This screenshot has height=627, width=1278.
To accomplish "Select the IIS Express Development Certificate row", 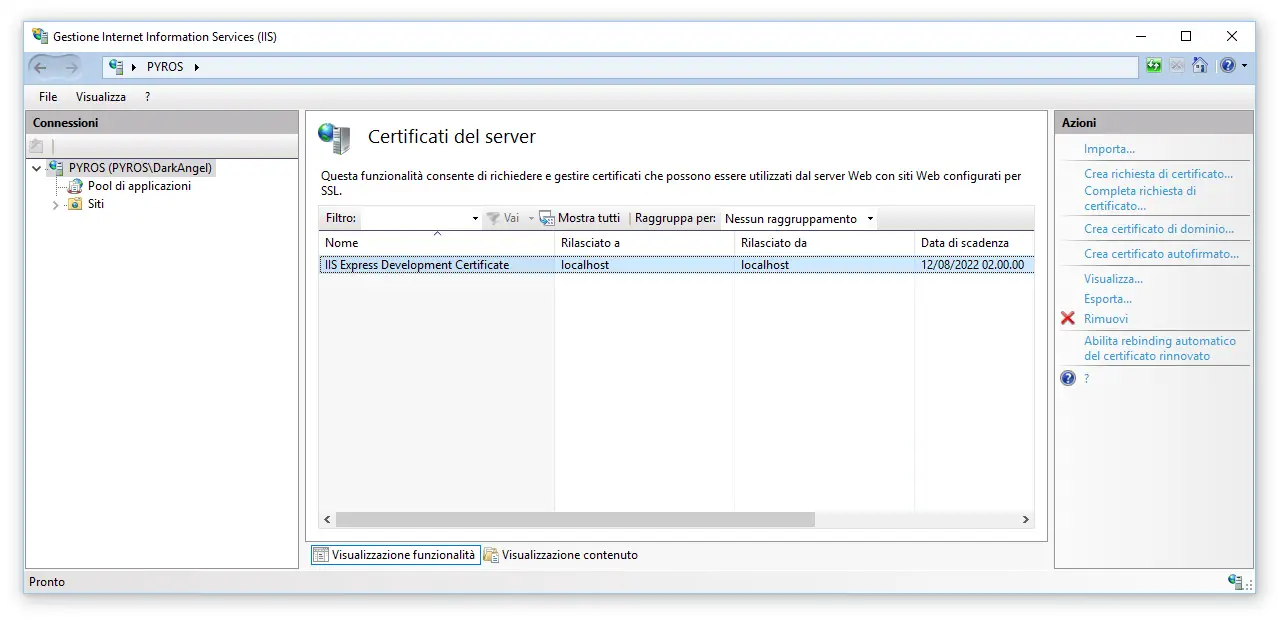I will pyautogui.click(x=677, y=265).
